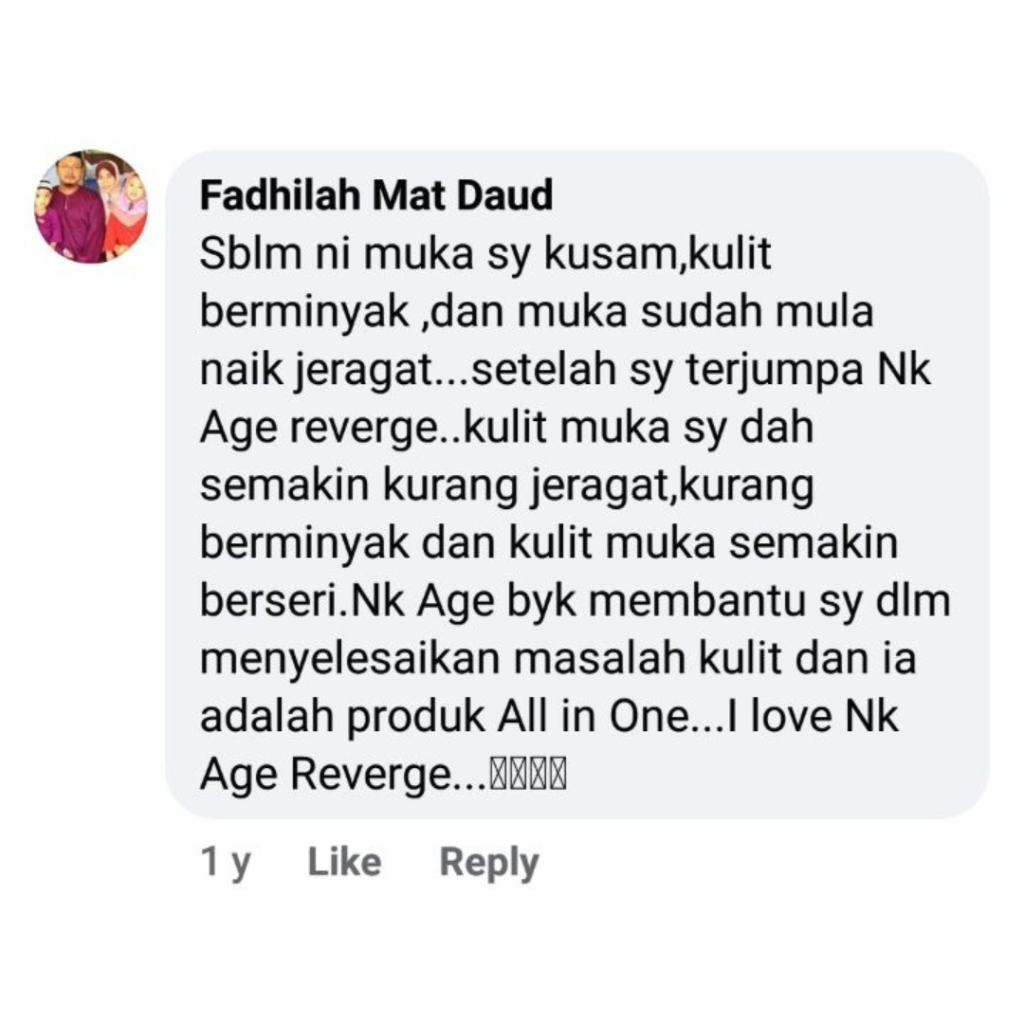
Task: Like this comment
Action: coord(344,861)
